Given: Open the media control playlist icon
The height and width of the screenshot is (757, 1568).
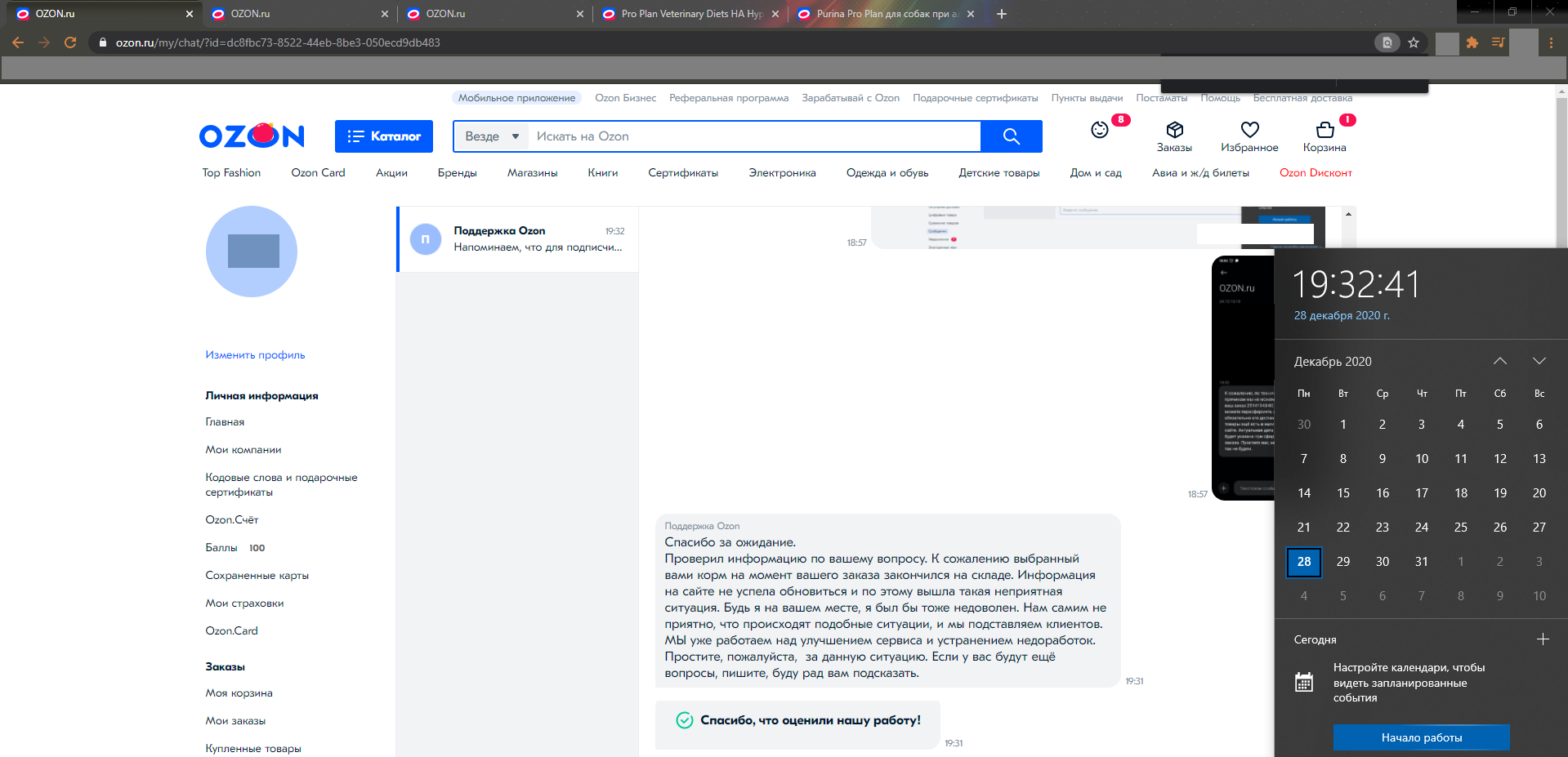Looking at the screenshot, I should click(1498, 42).
